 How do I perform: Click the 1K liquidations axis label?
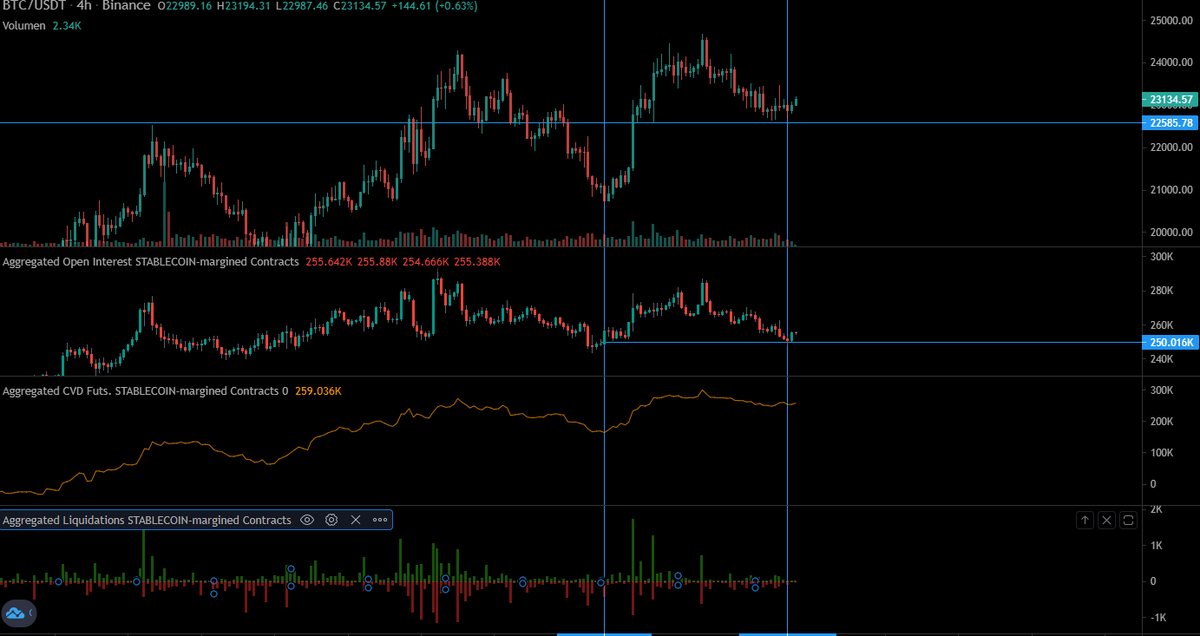click(x=1158, y=545)
